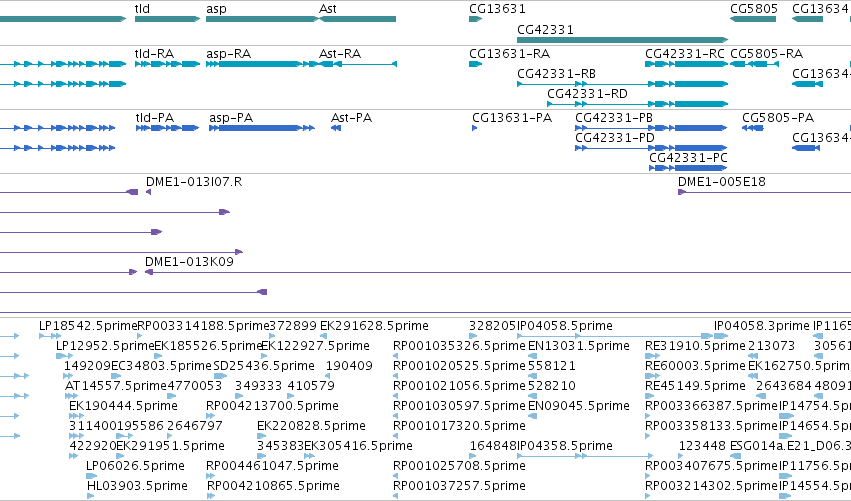Select the CG42331-PB label
The width and height of the screenshot is (851, 501).
[614, 118]
